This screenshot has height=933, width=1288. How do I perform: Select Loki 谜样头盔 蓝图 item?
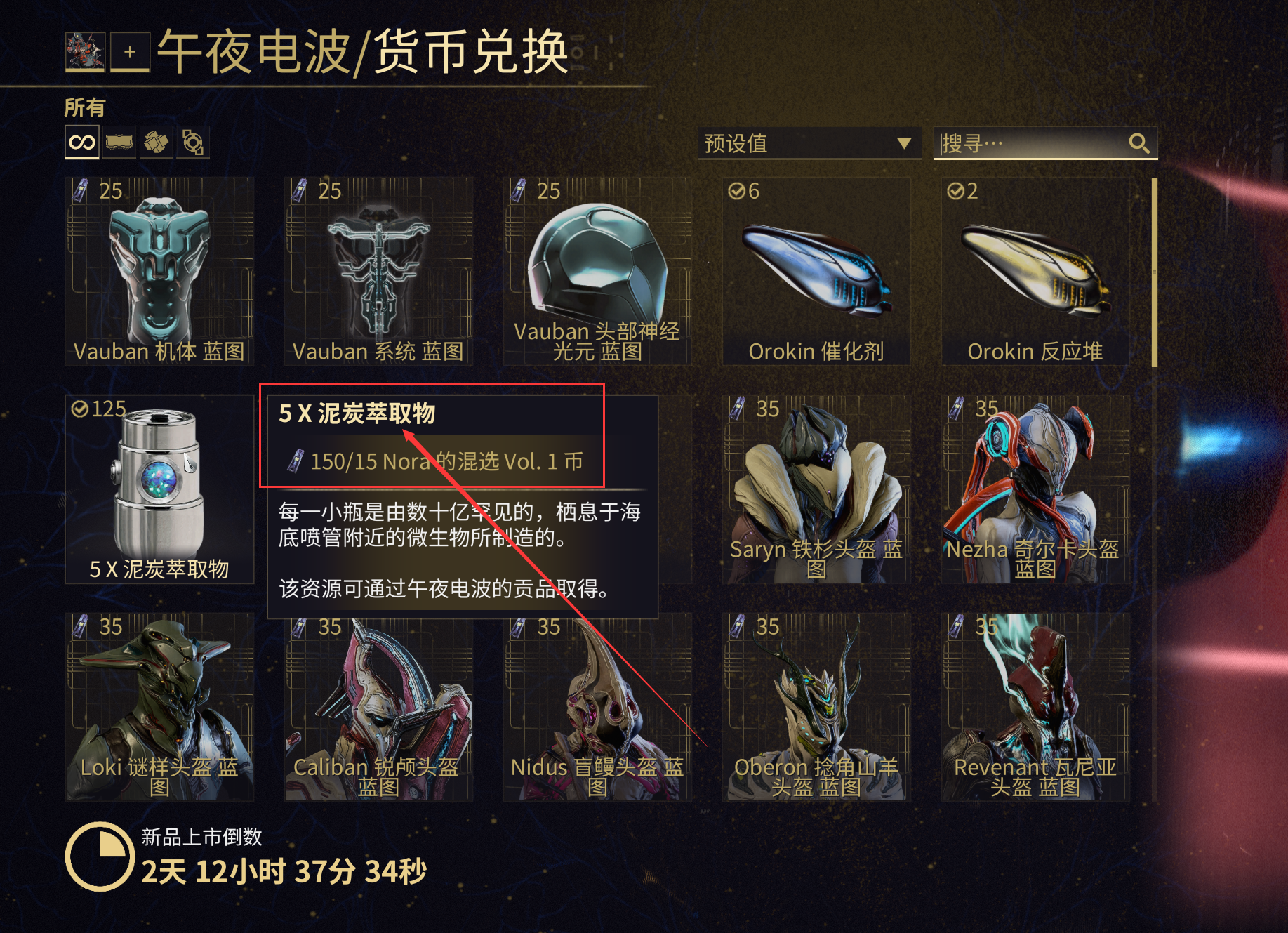(159, 707)
